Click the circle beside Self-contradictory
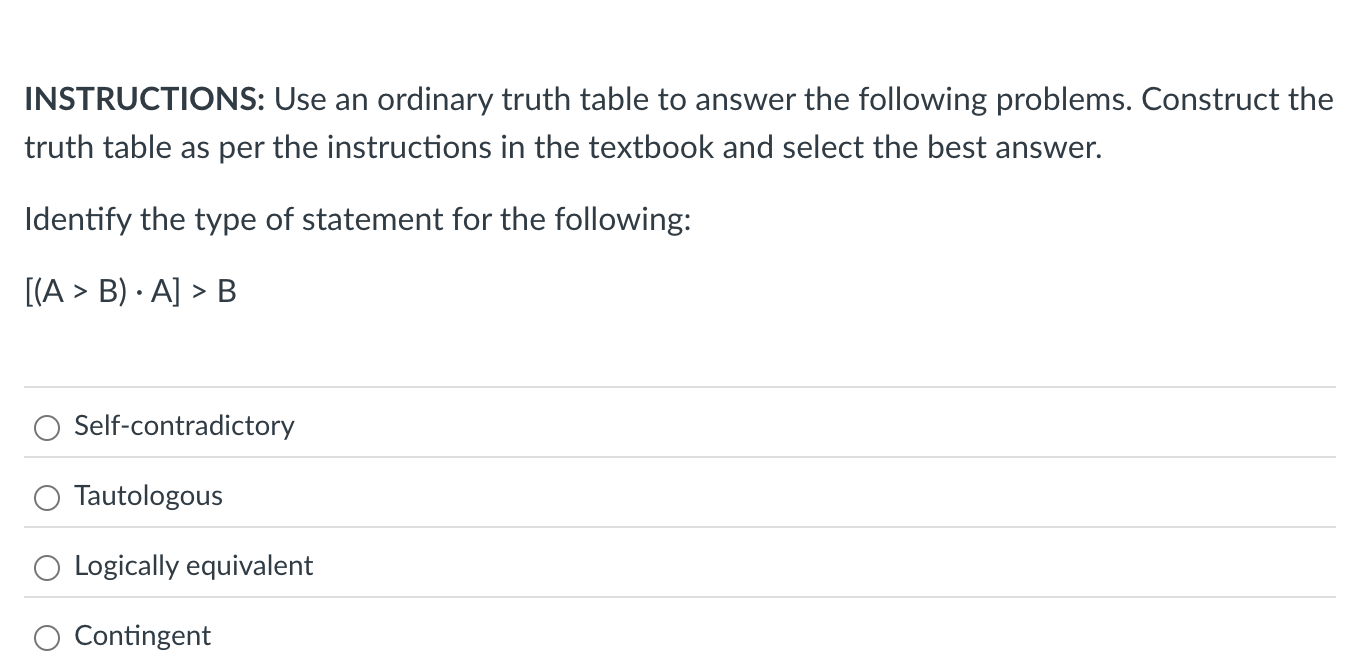 tap(46, 427)
